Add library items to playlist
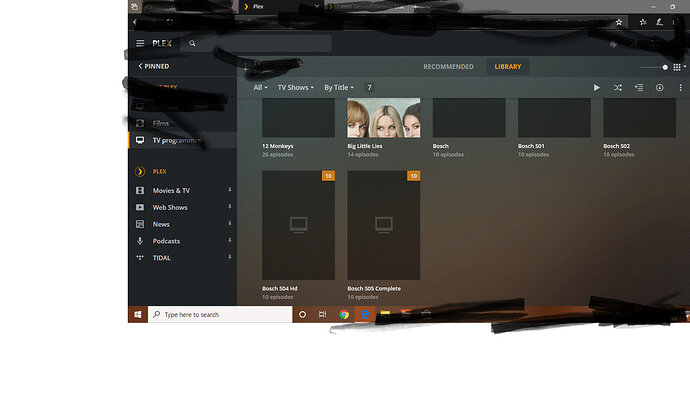 (639, 88)
